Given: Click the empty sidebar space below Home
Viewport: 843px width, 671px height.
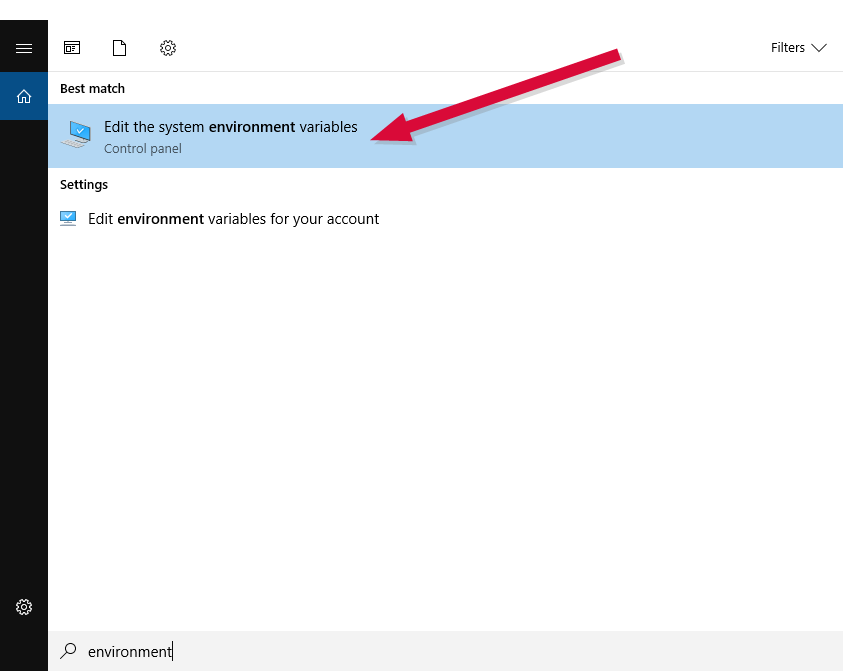Looking at the screenshot, I should pos(24,350).
